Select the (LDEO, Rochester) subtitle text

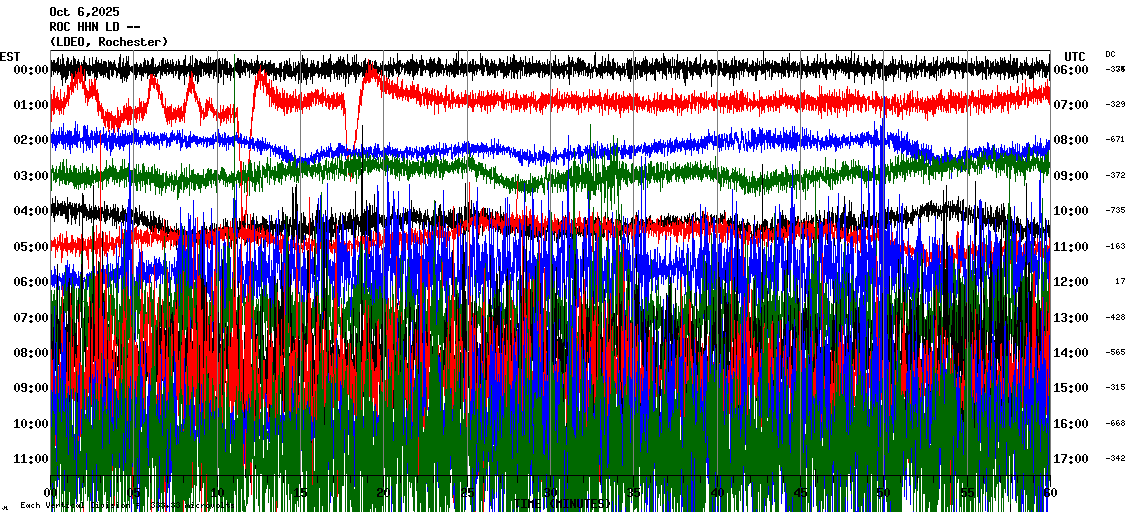pos(108,42)
